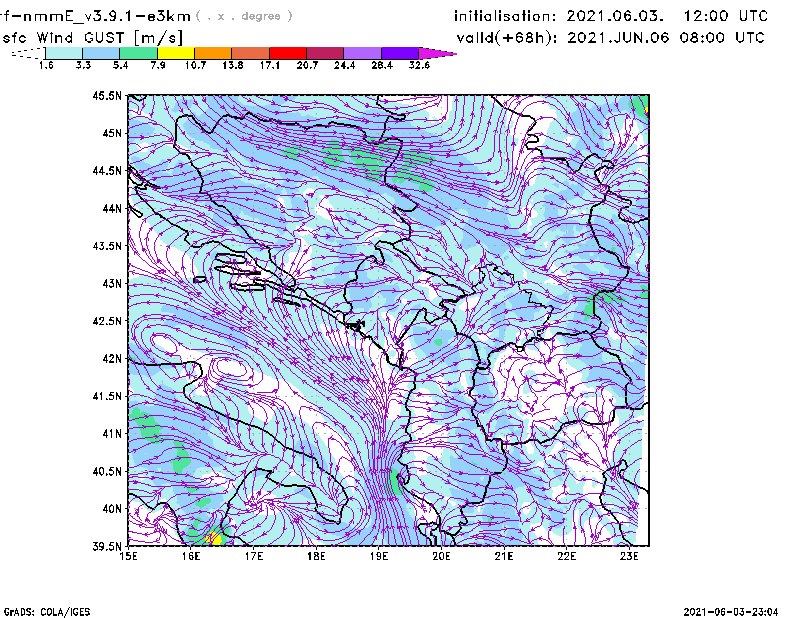Click the dashed white arrow at legend start
Viewport: 800px width, 618px height.
(x=28, y=53)
